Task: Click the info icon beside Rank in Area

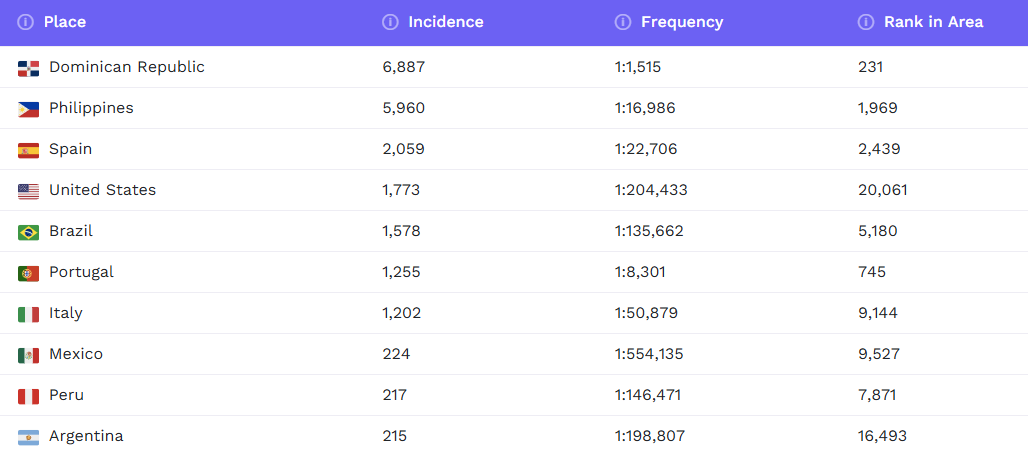Action: 866,22
